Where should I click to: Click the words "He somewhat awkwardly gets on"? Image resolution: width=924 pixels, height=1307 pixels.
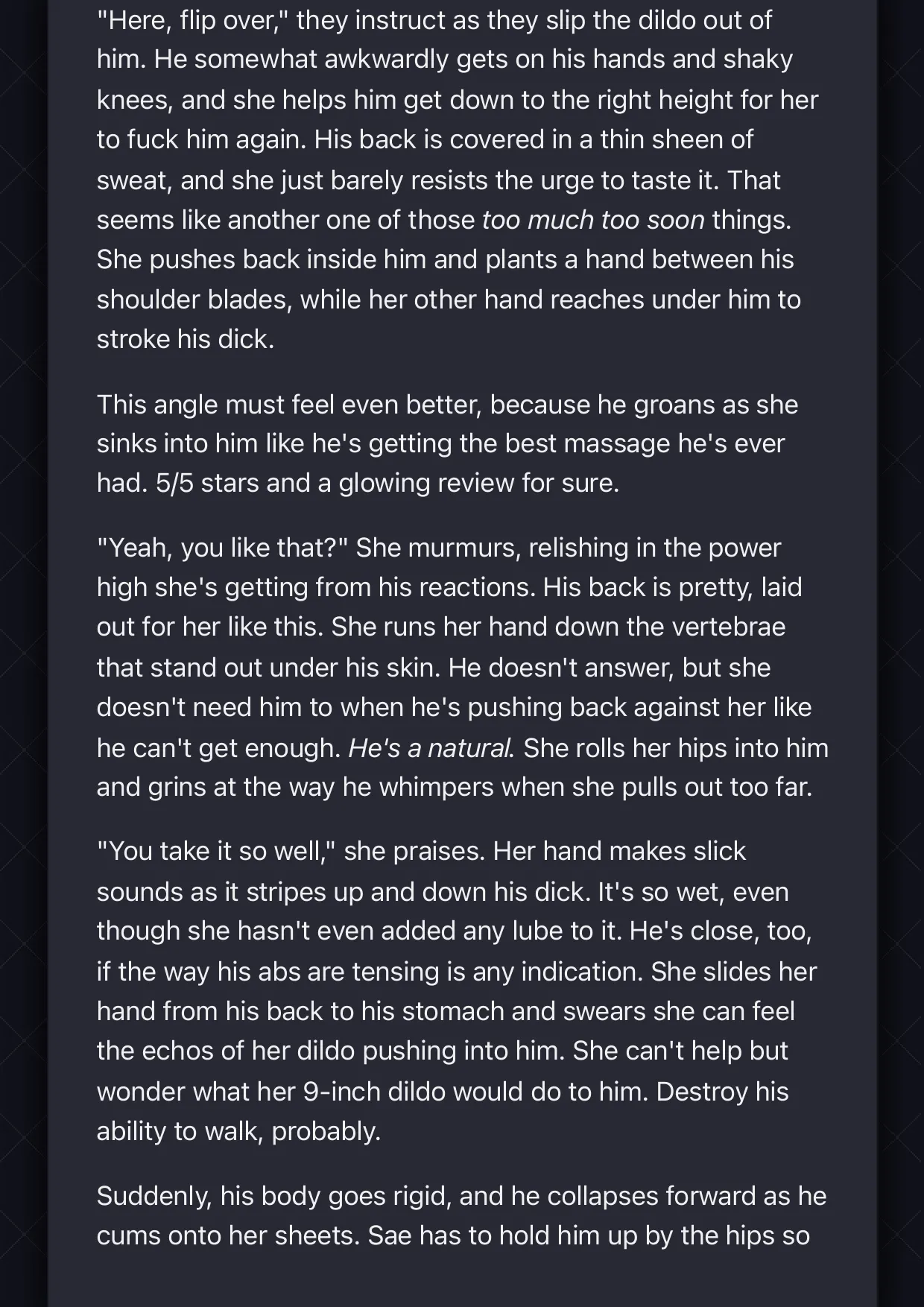349,60
